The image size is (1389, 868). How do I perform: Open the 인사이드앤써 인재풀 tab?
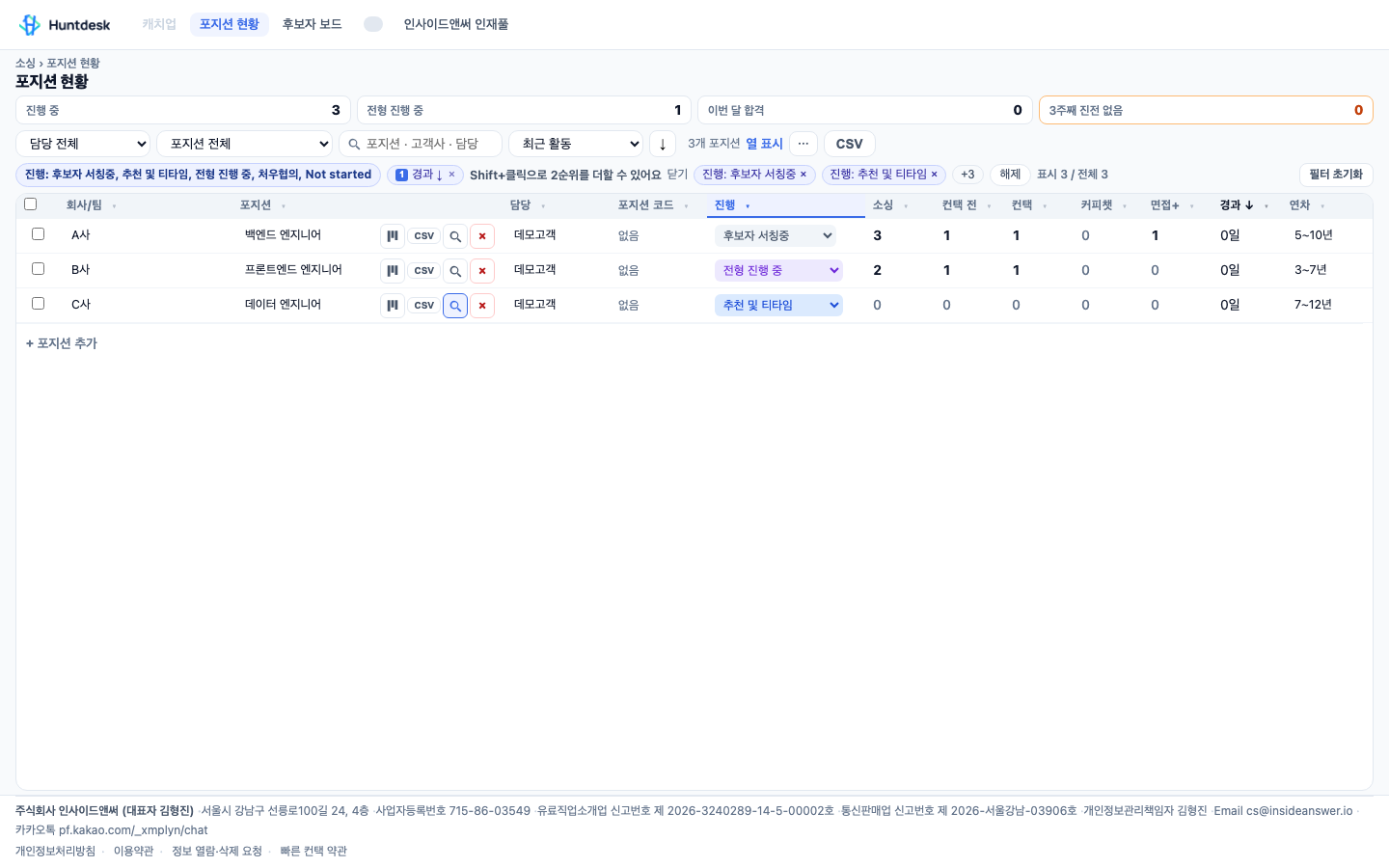tap(456, 24)
